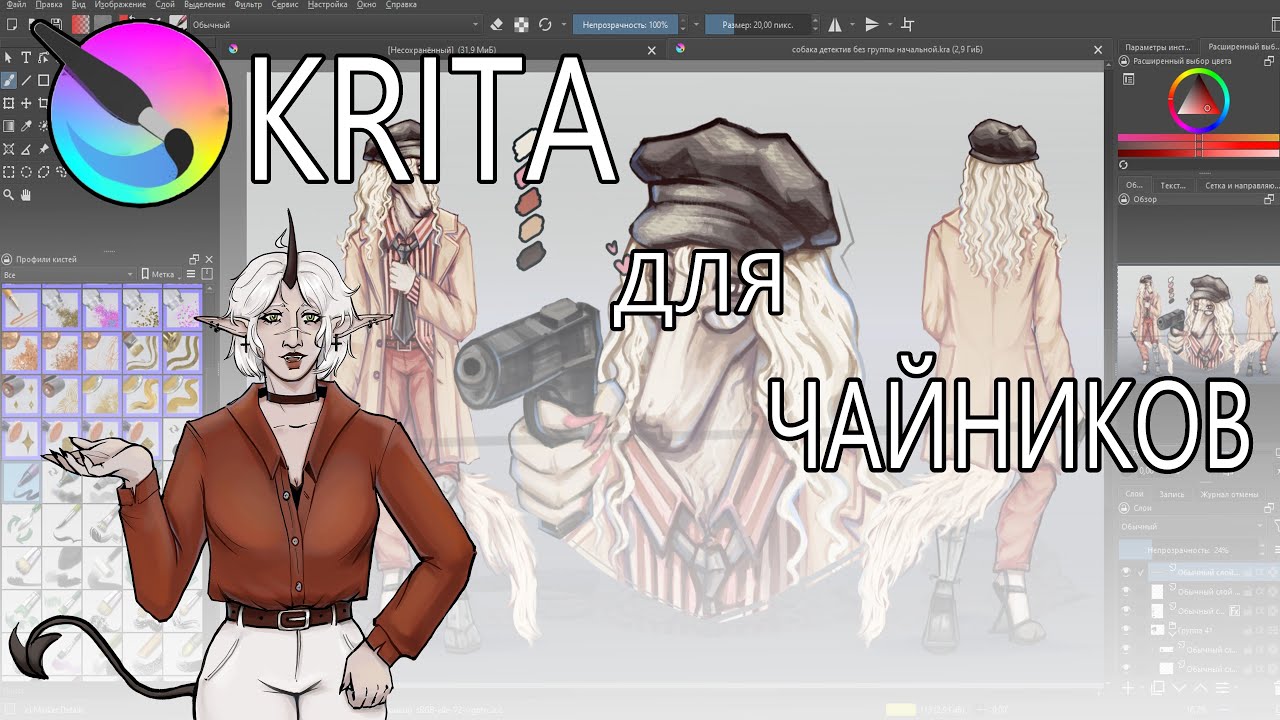This screenshot has height=720, width=1280.
Task: Click the Метка tag button
Action: 158,274
